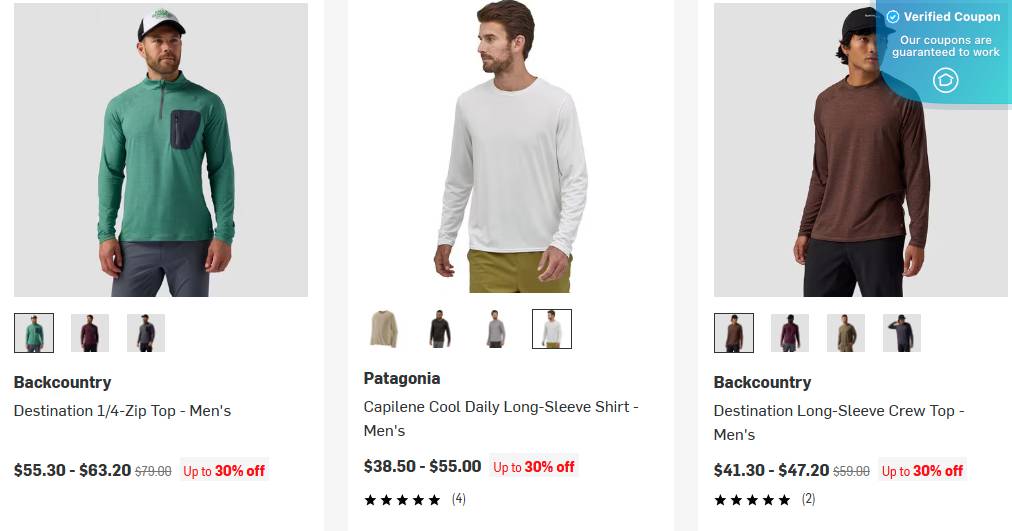Click the Verified Coupon shield icon

(945, 80)
